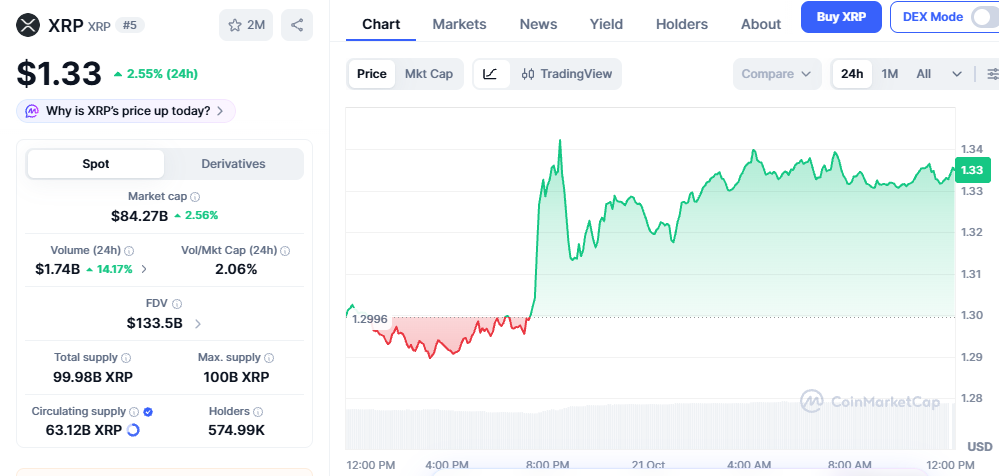Open chart settings sliders icon

point(993,74)
